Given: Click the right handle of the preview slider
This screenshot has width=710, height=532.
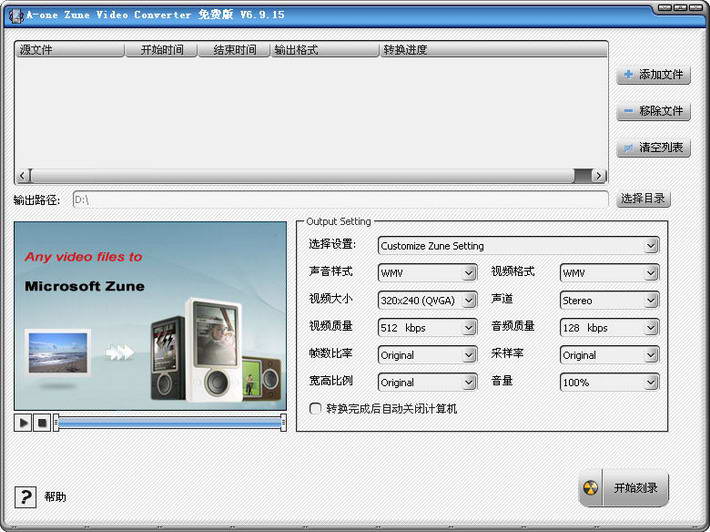Looking at the screenshot, I should [283, 423].
